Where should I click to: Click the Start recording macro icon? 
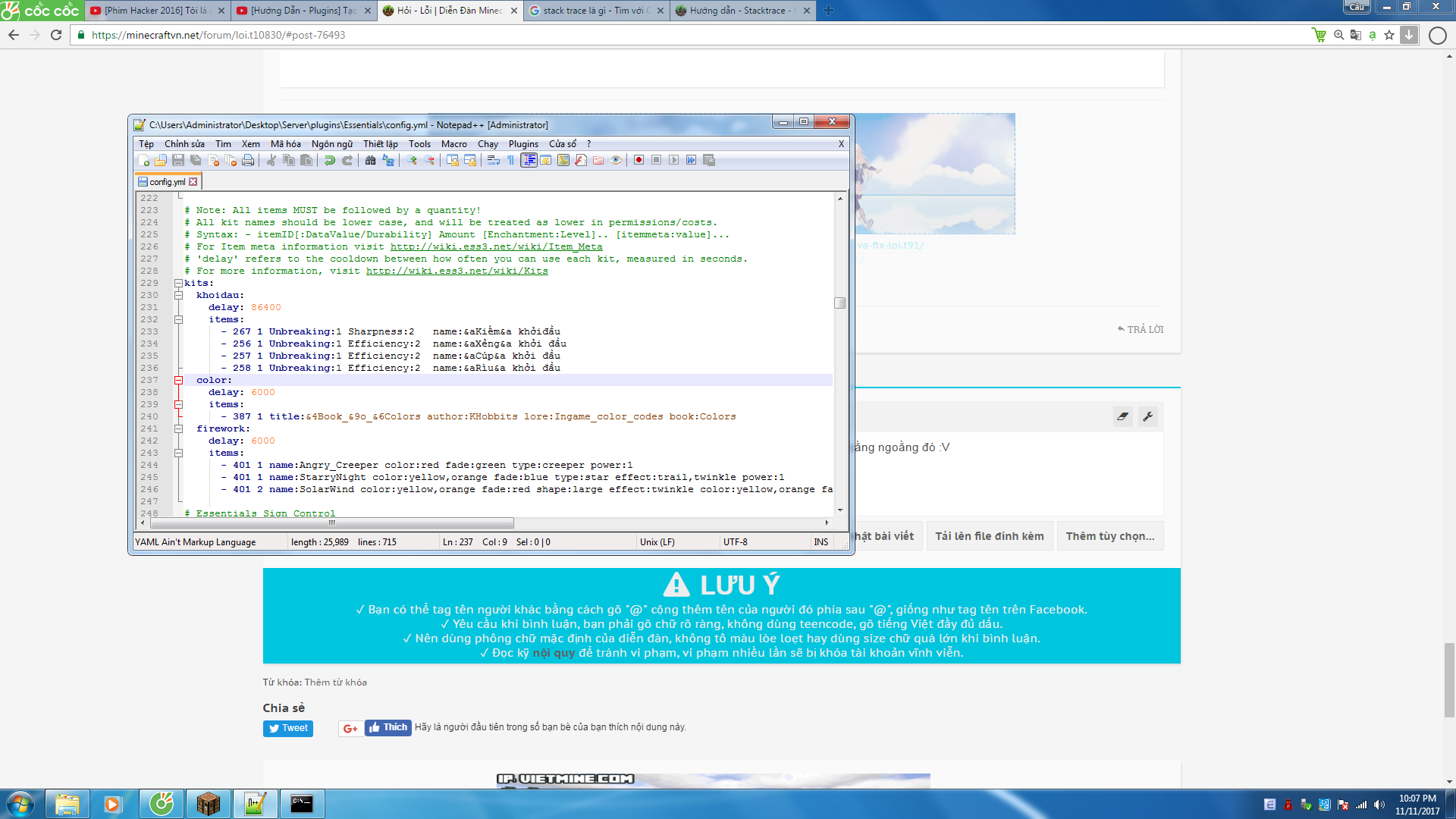pyautogui.click(x=639, y=160)
